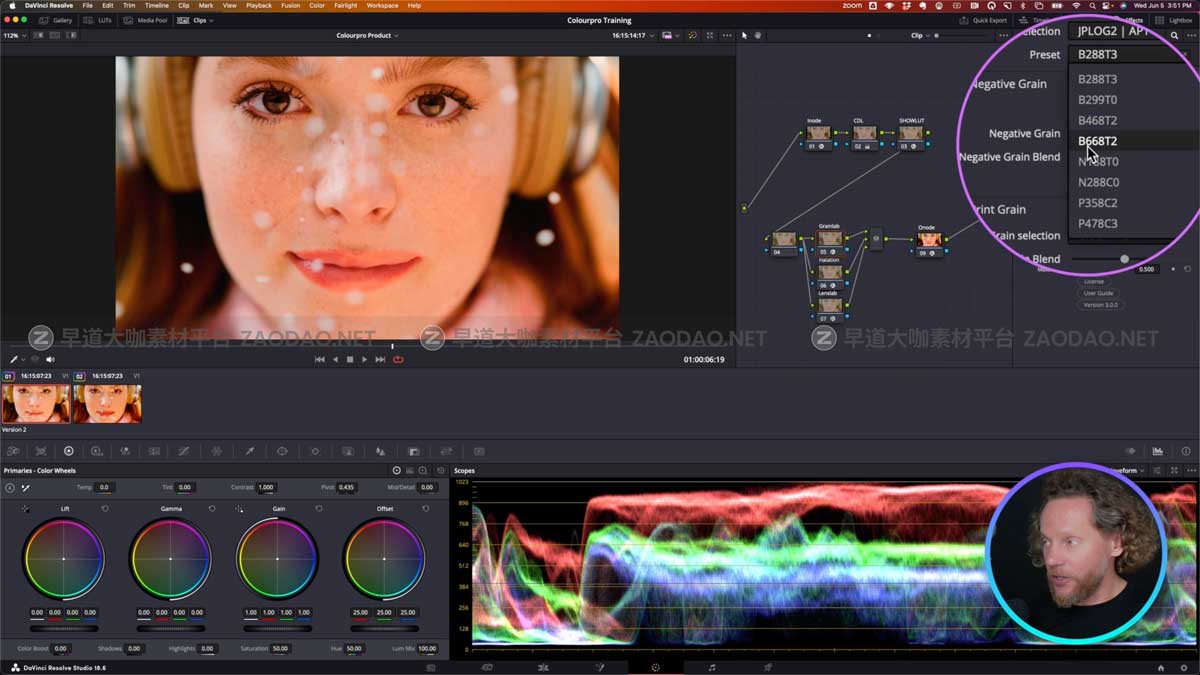Click Quick Export

985,20
